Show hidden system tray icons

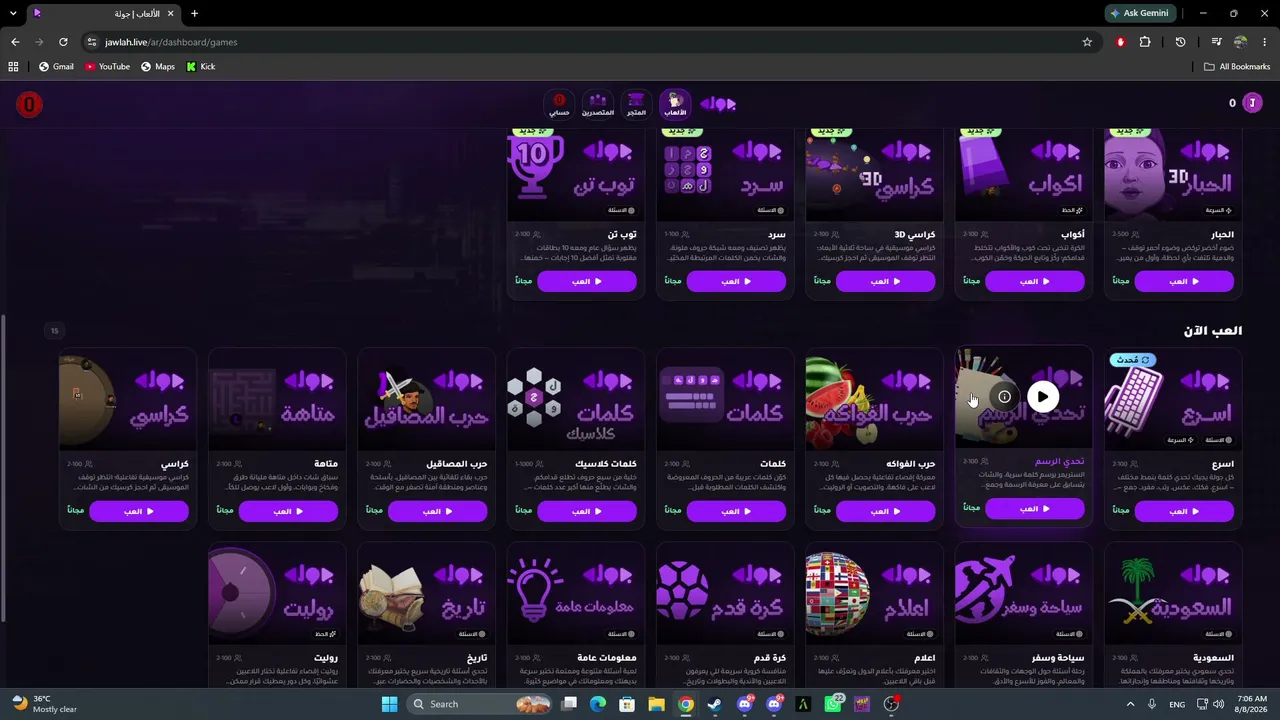point(1131,704)
